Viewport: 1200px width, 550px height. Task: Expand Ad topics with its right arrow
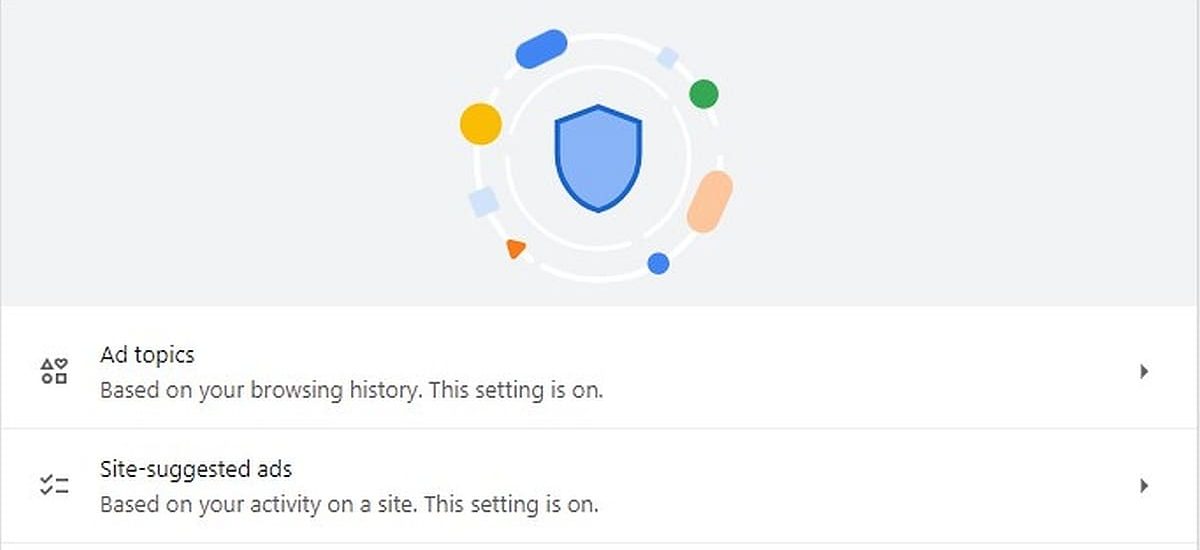tap(1144, 372)
